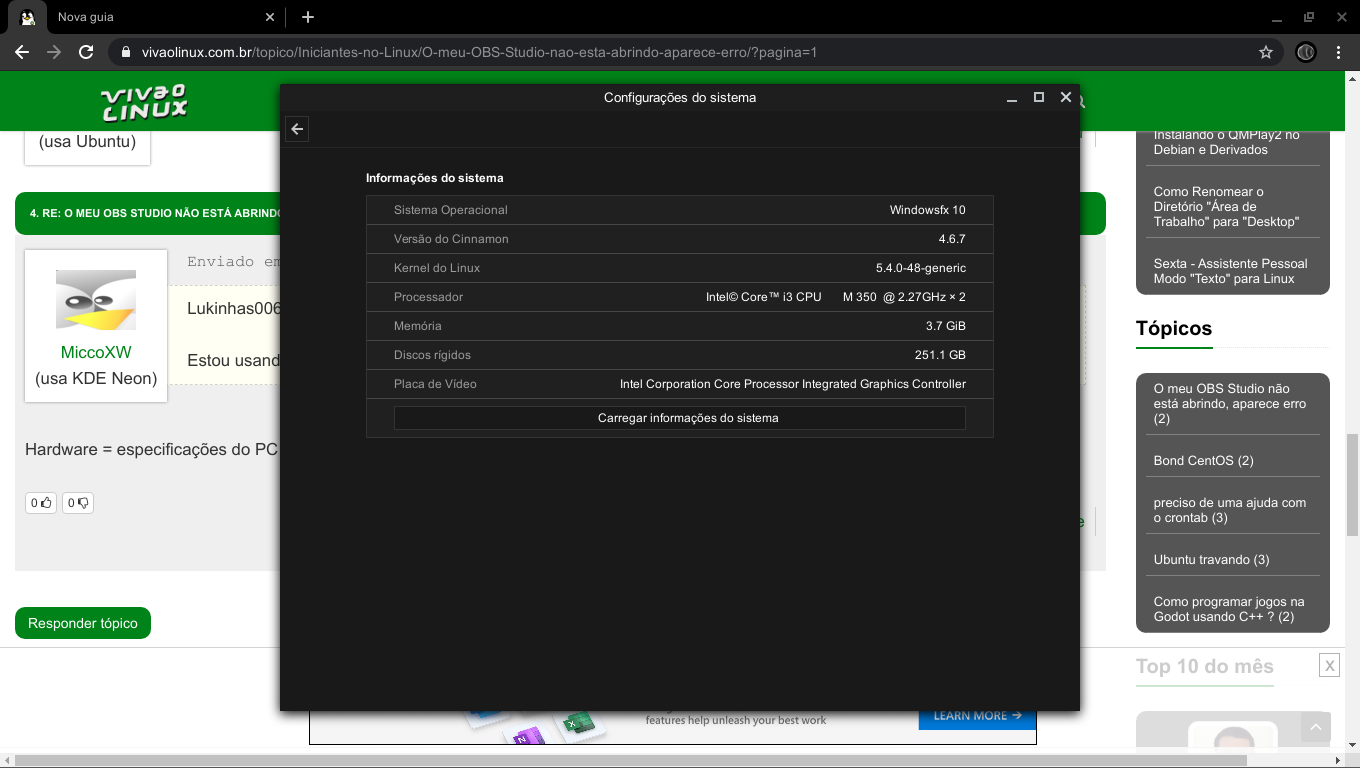The image size is (1360, 768).
Task: Click scroll-to-top arrow button
Action: point(1316,728)
